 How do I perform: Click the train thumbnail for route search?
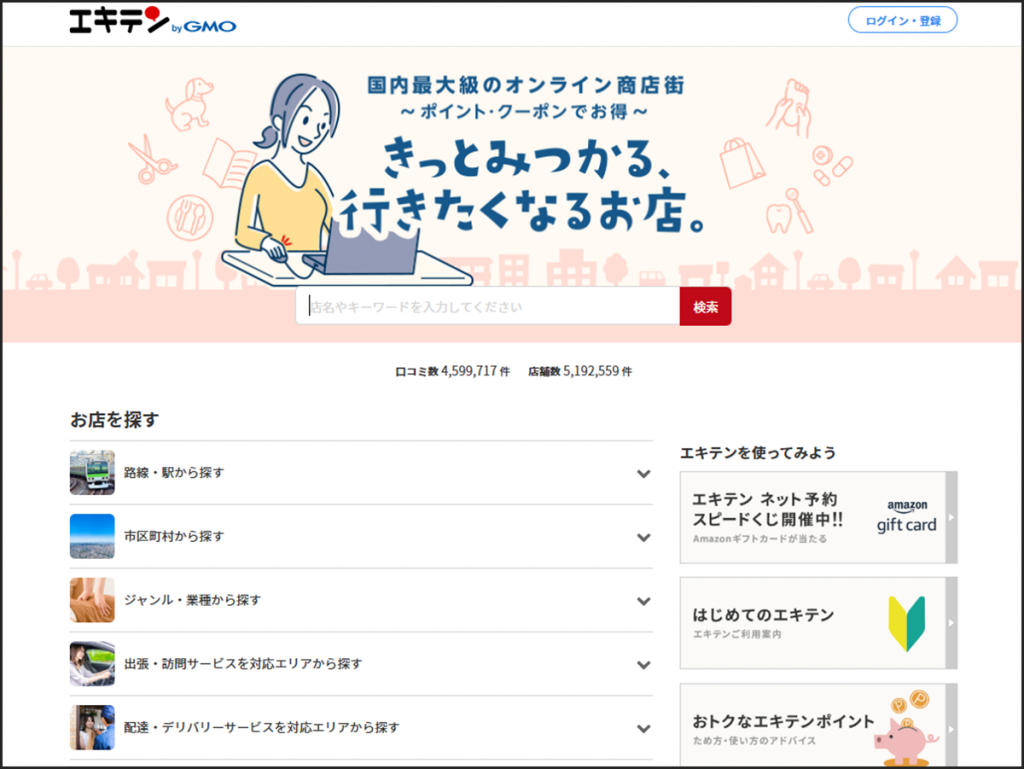pos(92,472)
